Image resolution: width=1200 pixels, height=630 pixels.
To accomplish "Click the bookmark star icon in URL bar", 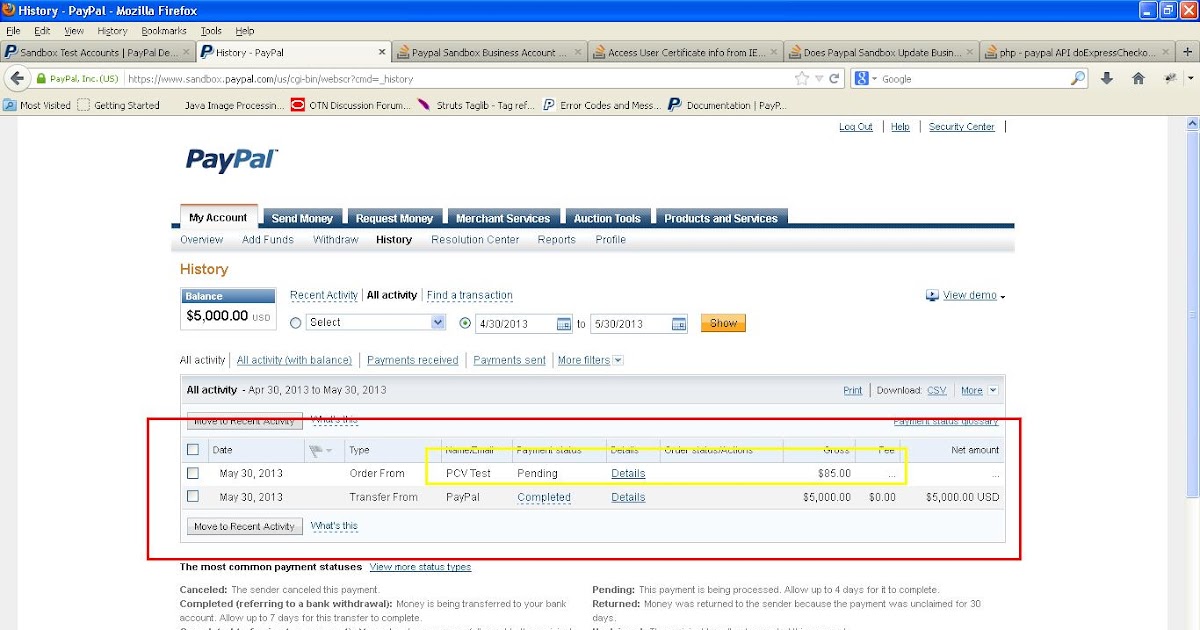I will (x=802, y=78).
